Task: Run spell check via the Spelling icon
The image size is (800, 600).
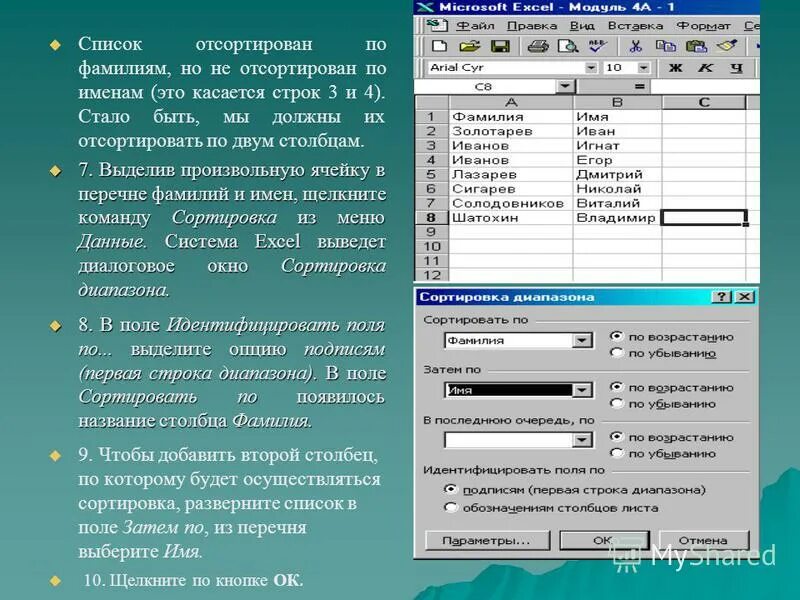Action: click(596, 46)
